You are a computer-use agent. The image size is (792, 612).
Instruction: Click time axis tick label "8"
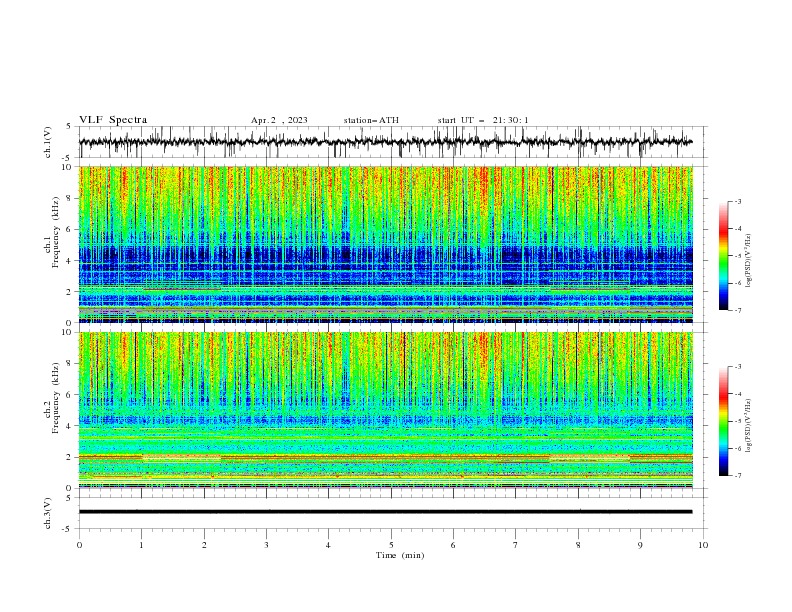click(x=578, y=545)
